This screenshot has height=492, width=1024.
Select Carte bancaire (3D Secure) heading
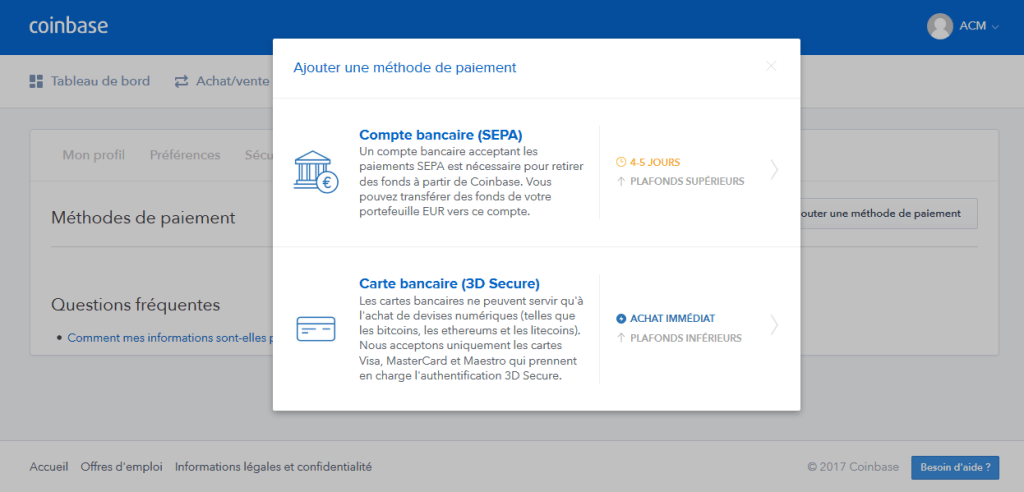(x=449, y=284)
